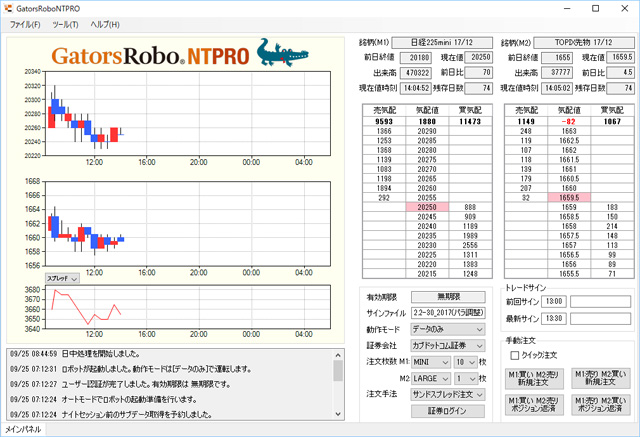Click the GatorsRoboNTPRO title bar app icon

coord(8,8)
